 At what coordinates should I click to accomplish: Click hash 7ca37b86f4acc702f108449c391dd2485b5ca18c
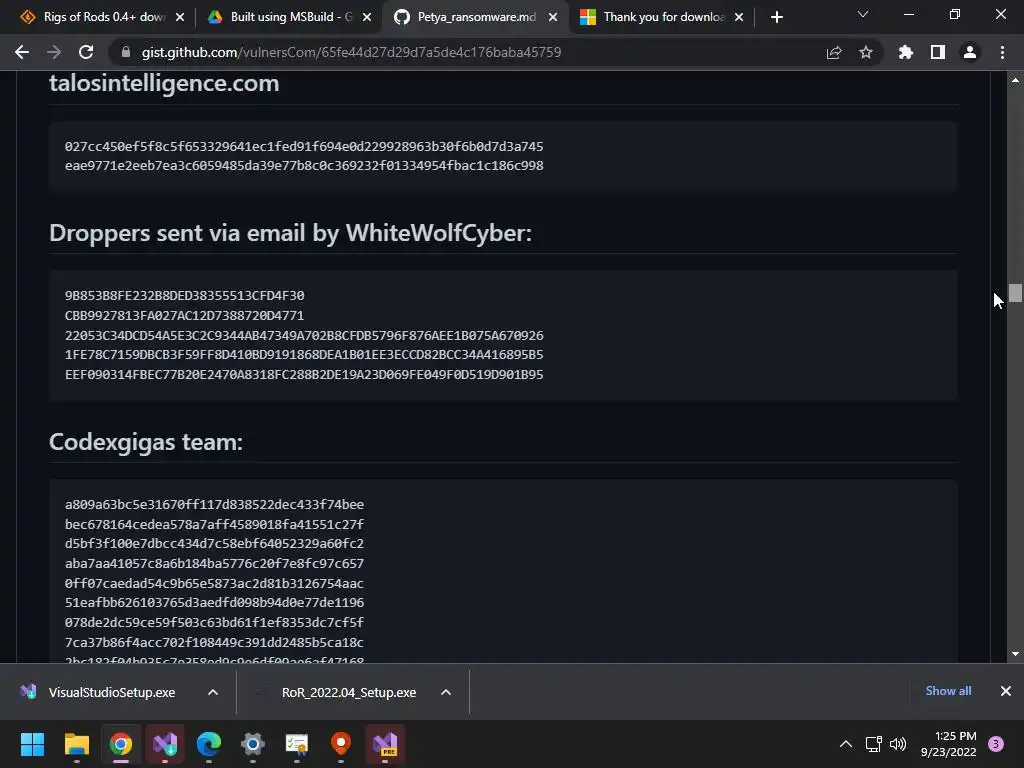214,642
